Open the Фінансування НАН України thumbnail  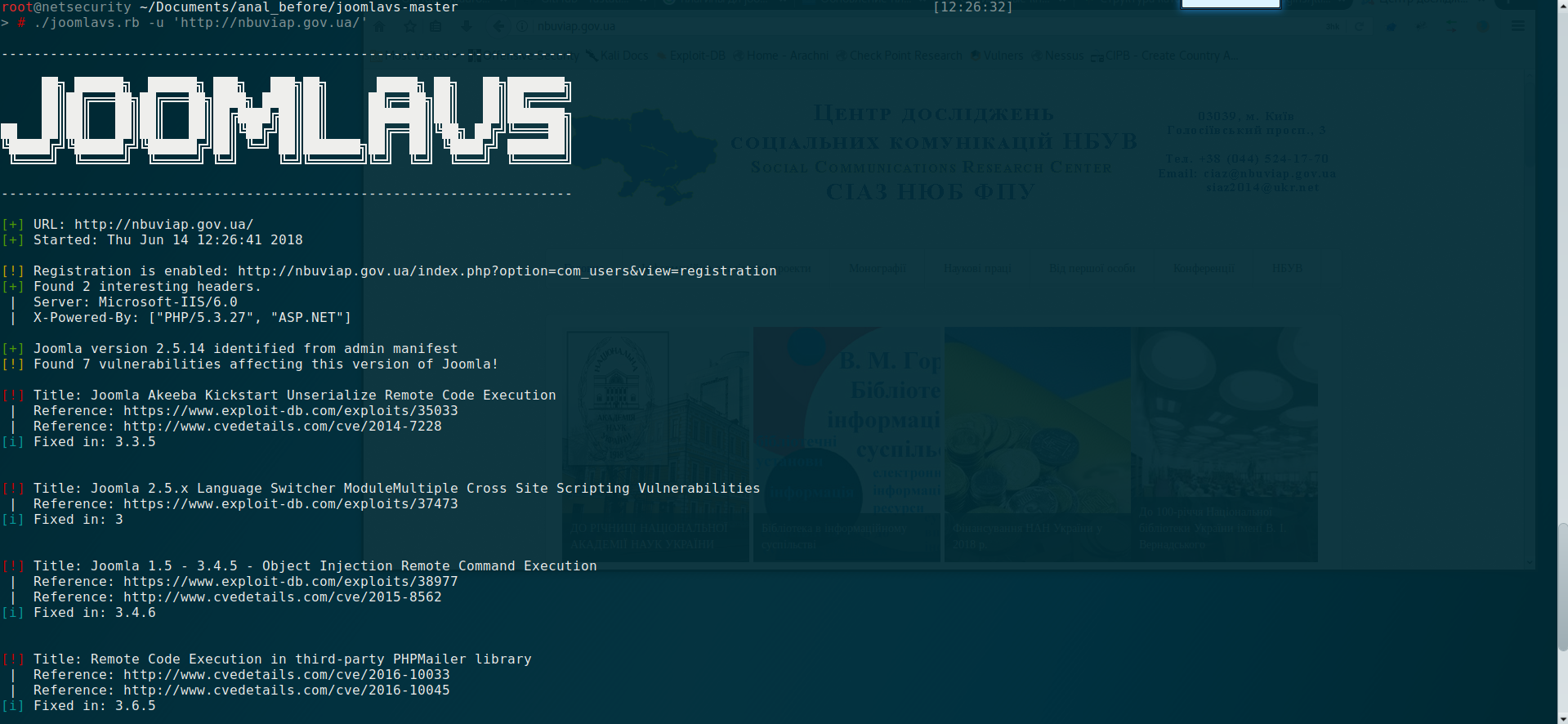(1038, 445)
